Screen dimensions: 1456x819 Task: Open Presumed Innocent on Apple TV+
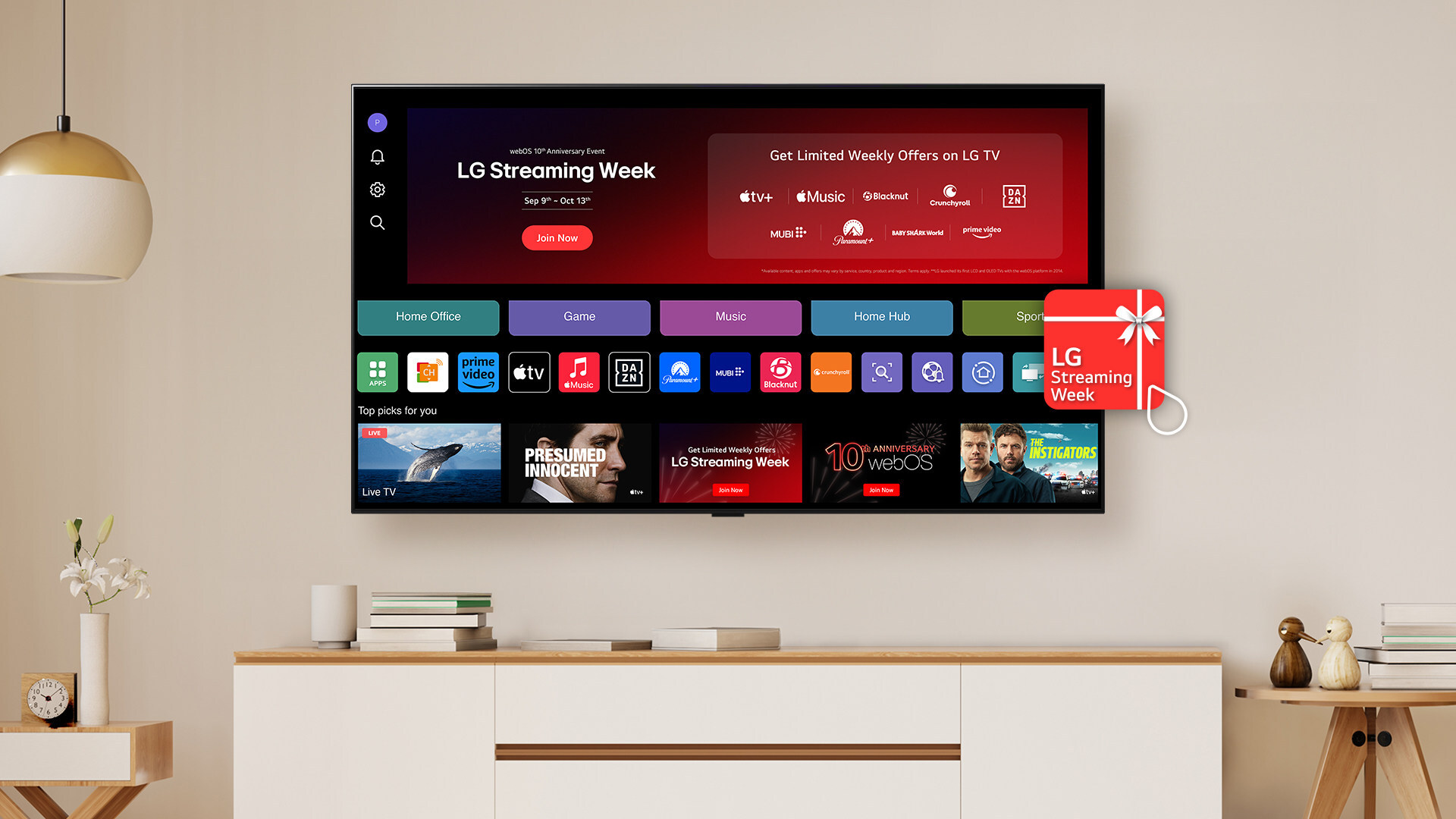tap(579, 461)
